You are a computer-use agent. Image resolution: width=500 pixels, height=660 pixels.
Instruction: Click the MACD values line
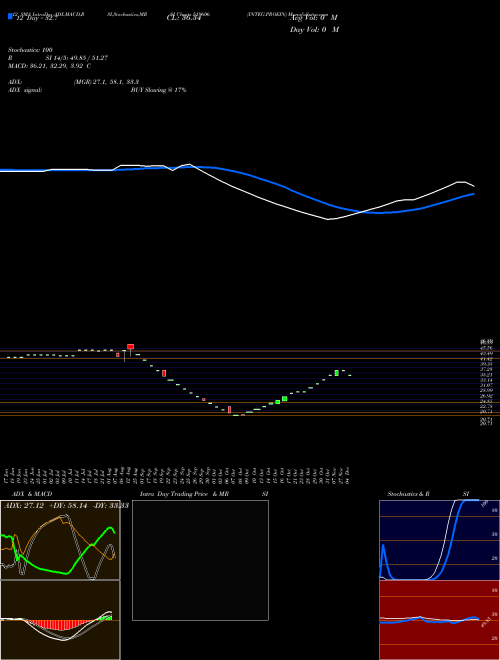click(50, 66)
